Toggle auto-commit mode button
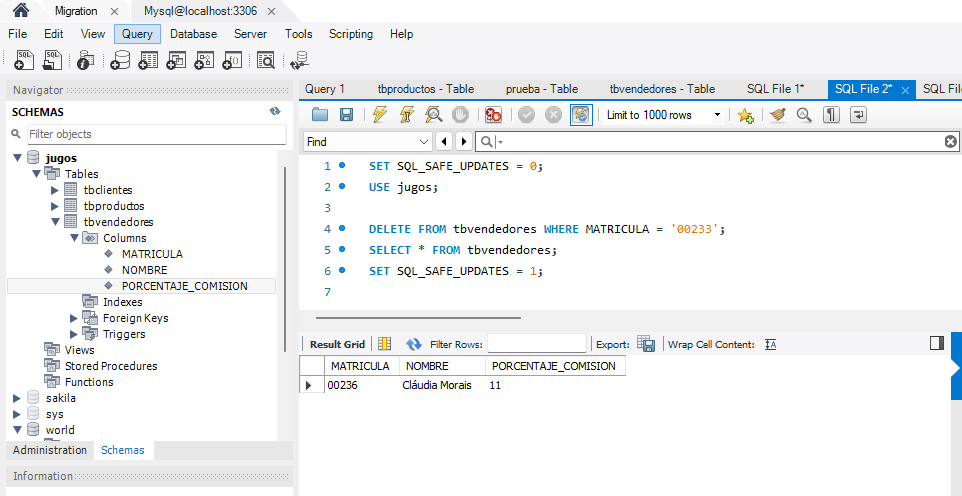962x496 pixels. [x=582, y=115]
